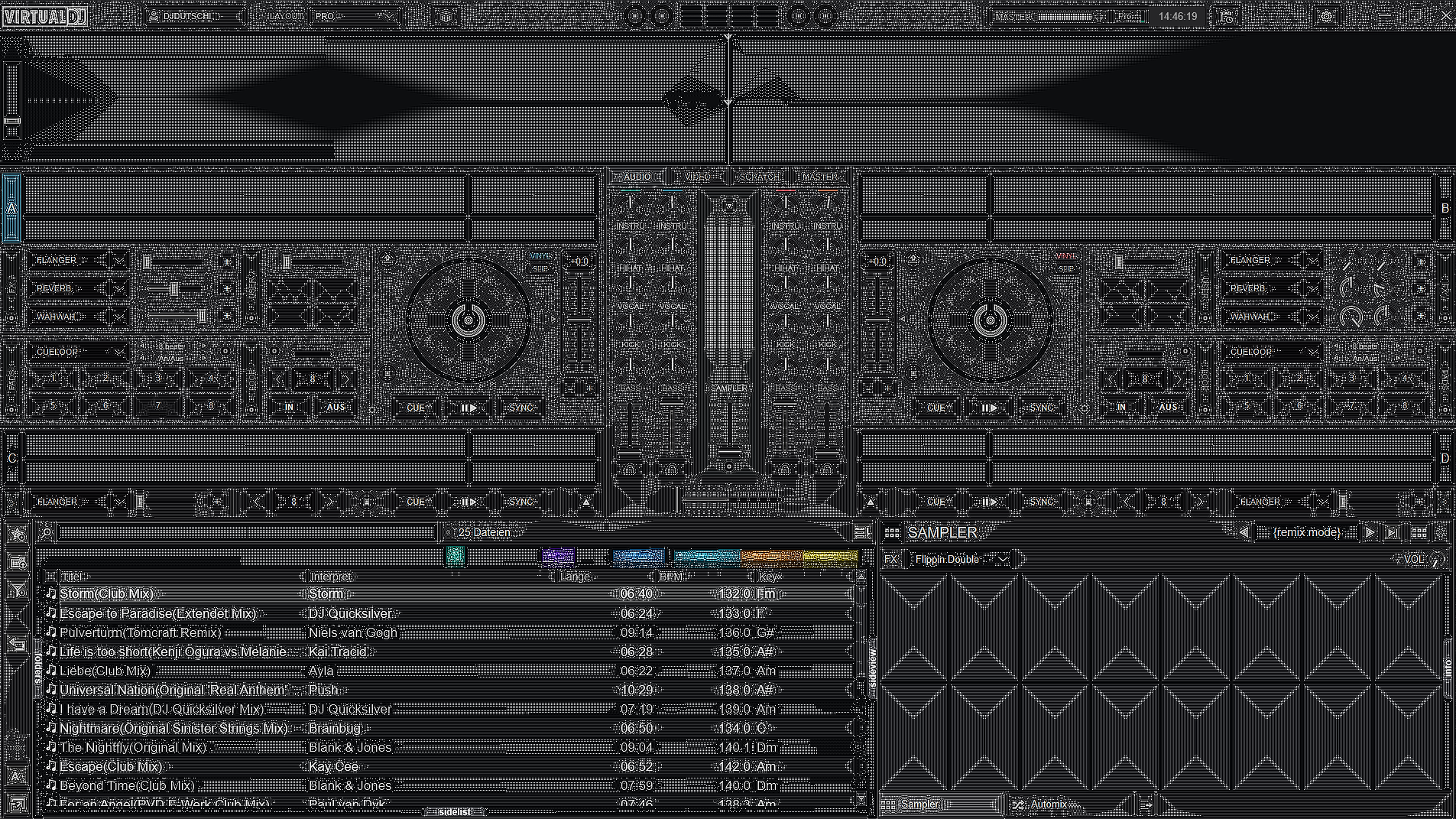Viewport: 1456px width, 819px height.
Task: Open browser list options icon next to 25 Dateien
Action: pos(861,532)
